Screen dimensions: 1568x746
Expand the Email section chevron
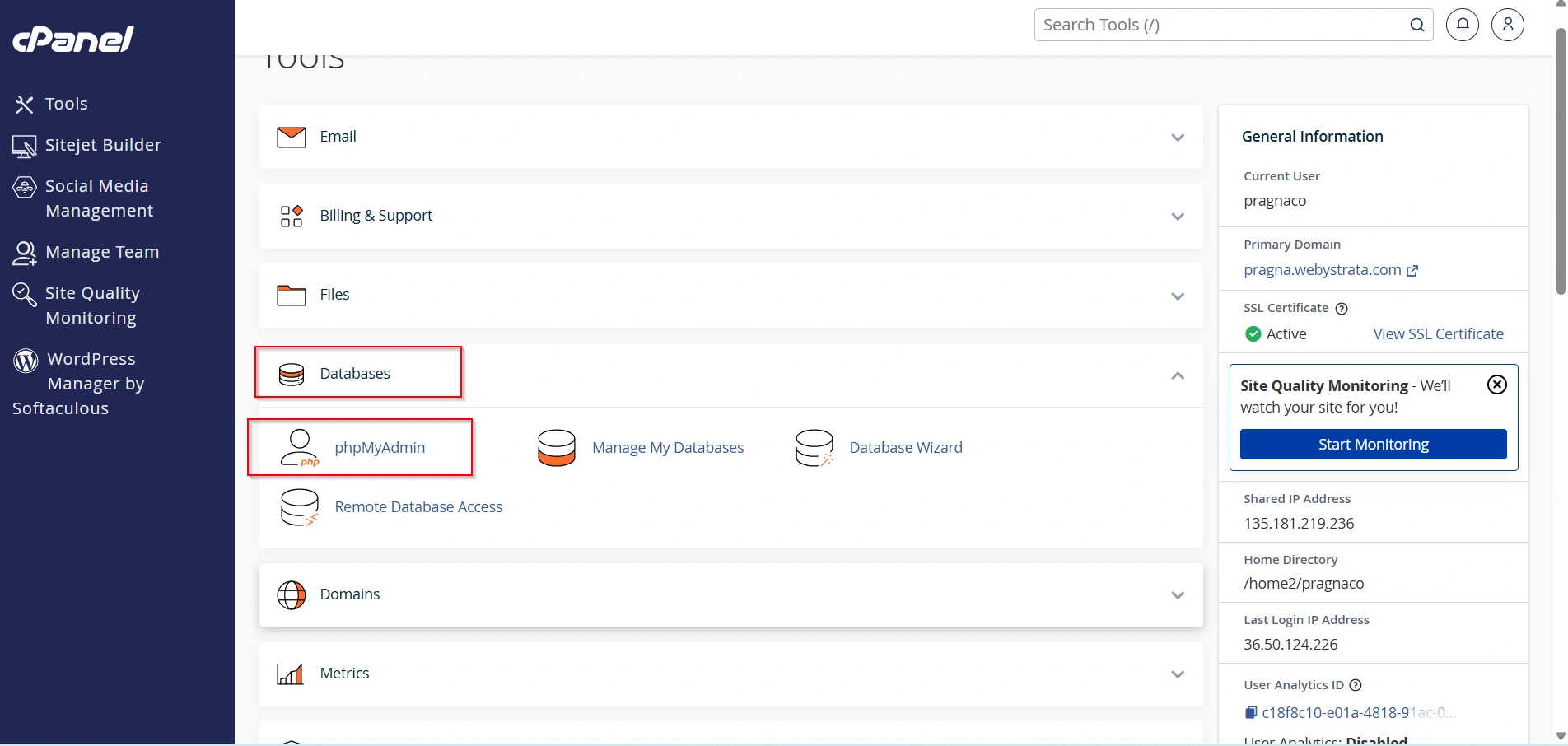pos(1178,138)
